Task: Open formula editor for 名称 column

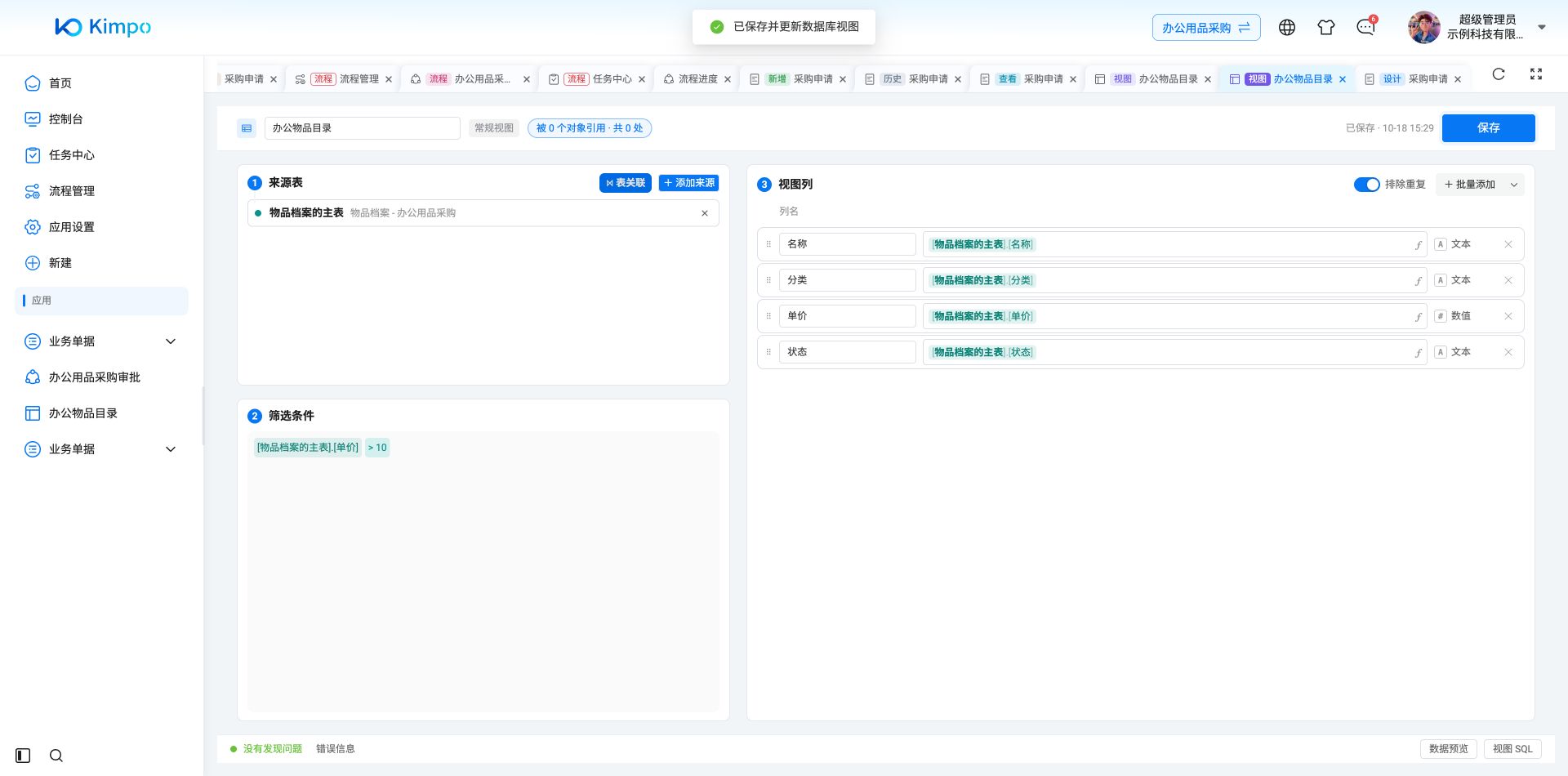Action: 1419,244
